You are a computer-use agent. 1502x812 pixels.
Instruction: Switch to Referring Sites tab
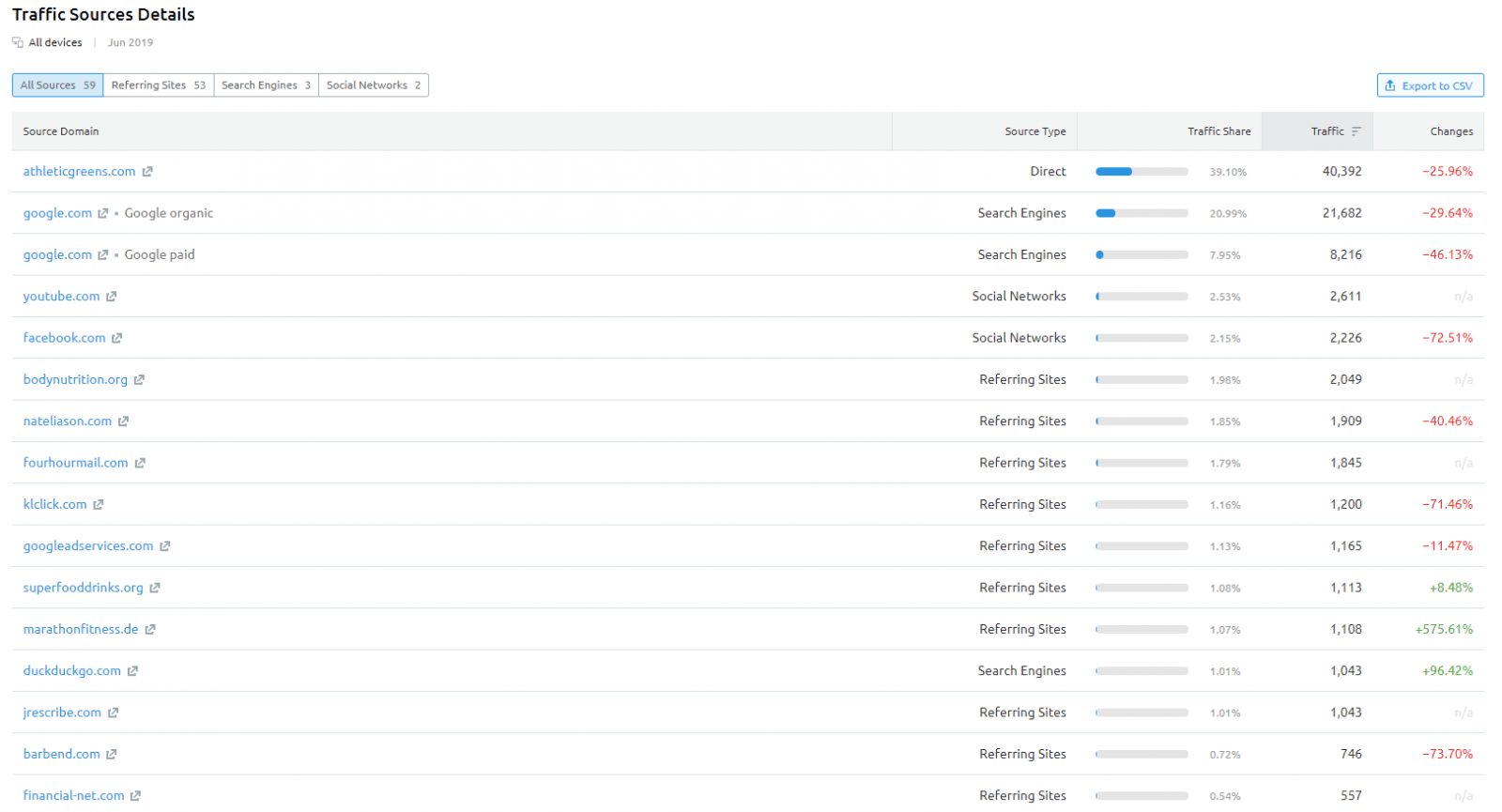[158, 85]
